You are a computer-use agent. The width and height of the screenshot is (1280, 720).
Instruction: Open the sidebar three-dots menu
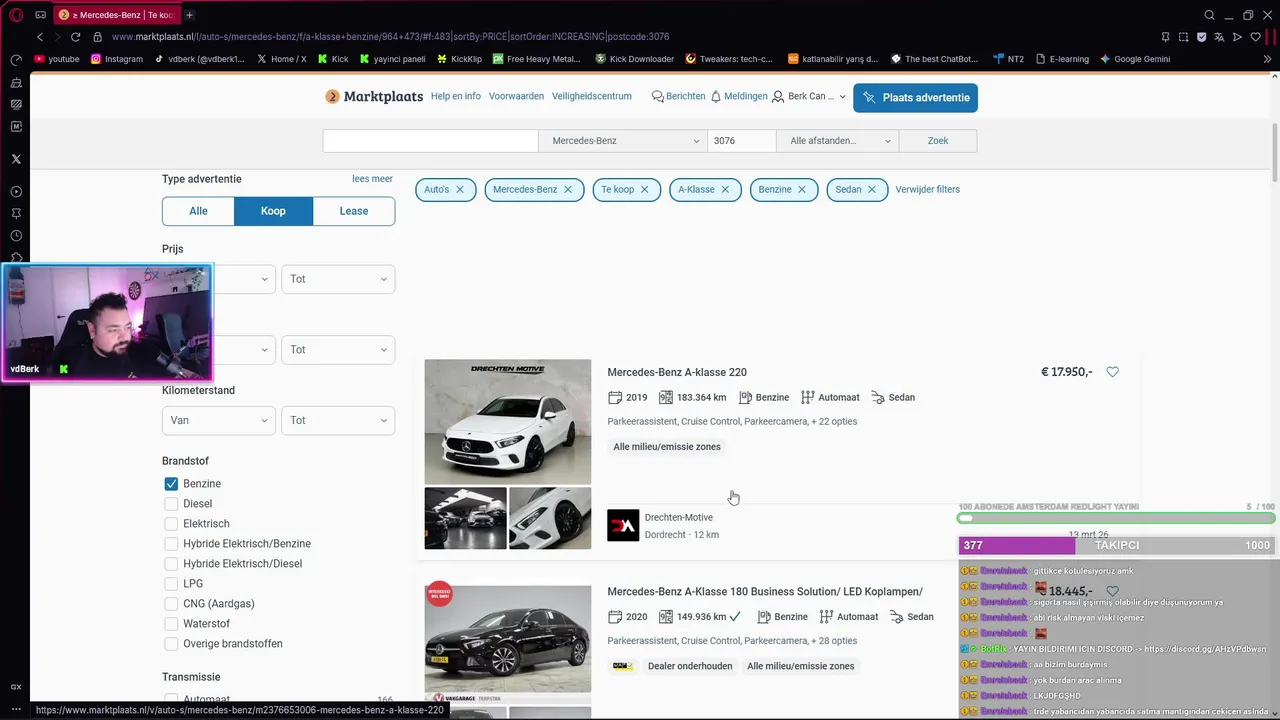16,708
